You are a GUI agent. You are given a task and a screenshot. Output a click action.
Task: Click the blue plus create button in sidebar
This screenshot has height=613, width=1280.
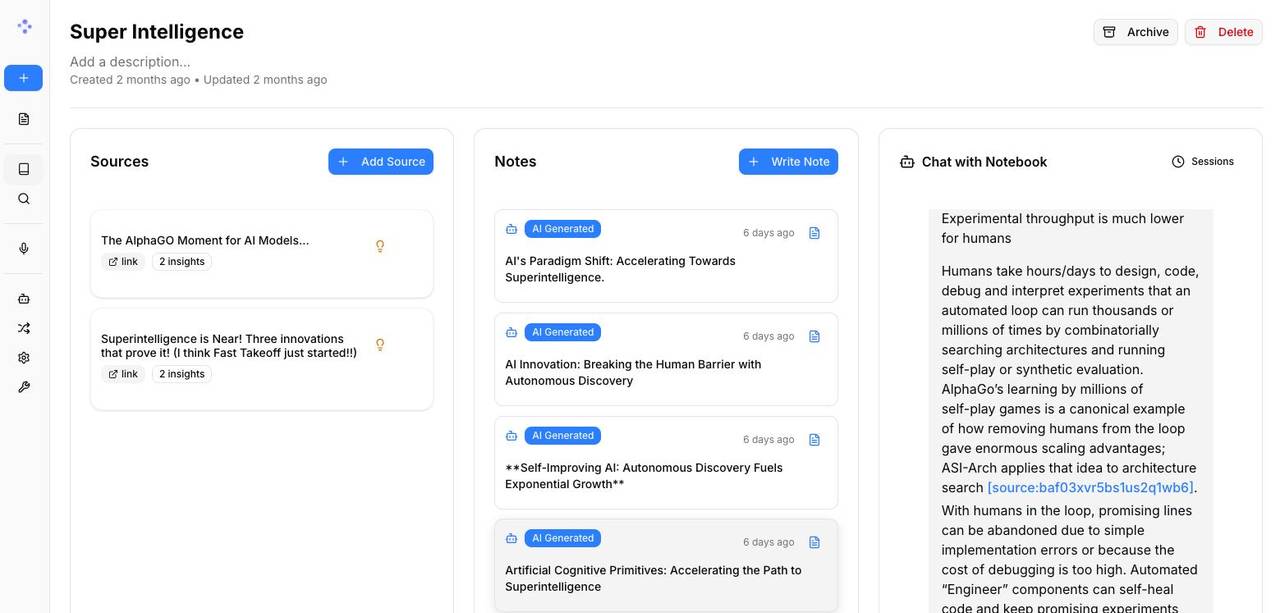(23, 78)
